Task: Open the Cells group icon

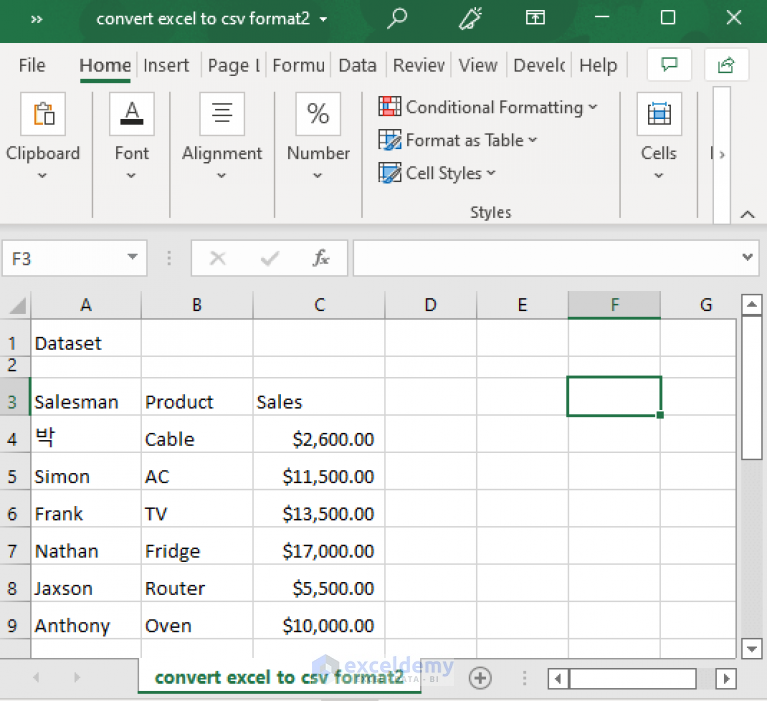Action: point(658,114)
